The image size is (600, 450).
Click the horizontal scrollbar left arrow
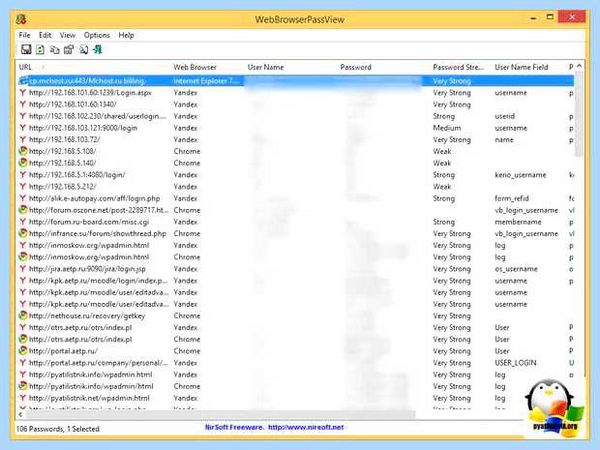(x=21, y=414)
